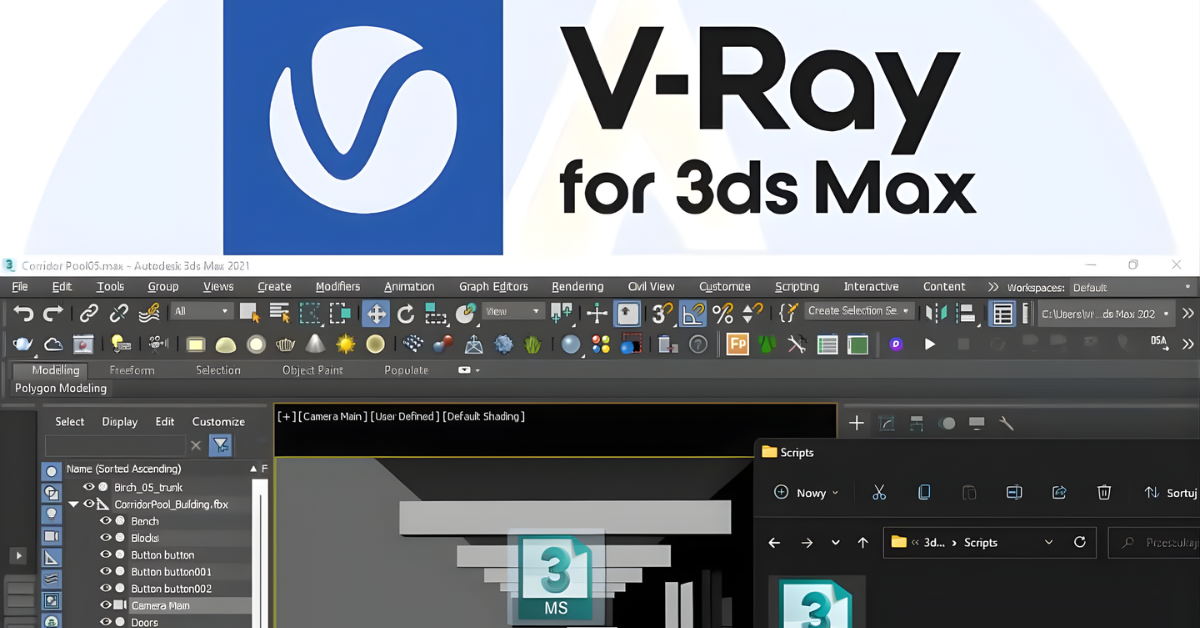Activate the Angle Snap toggle icon
Image resolution: width=1200 pixels, height=628 pixels.
point(692,314)
